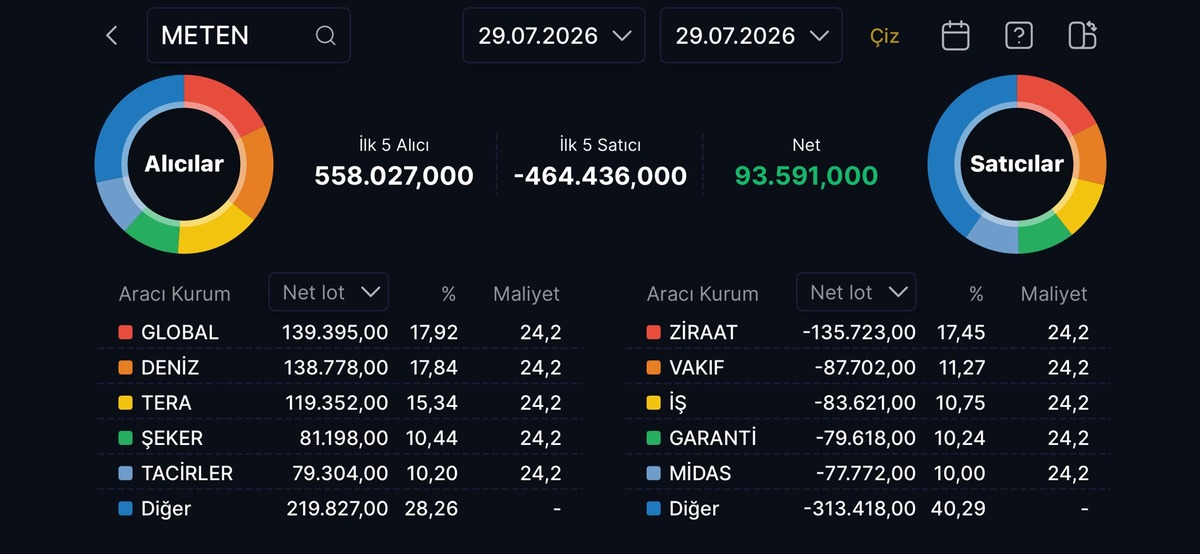
Task: Tap the search magnifier icon
Action: 325,36
